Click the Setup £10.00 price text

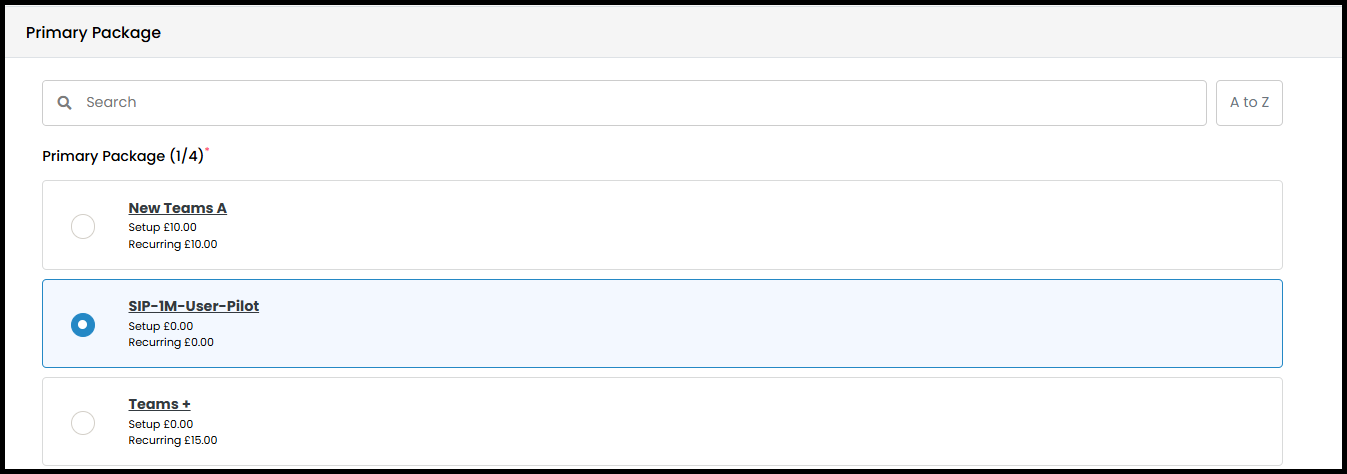click(163, 227)
